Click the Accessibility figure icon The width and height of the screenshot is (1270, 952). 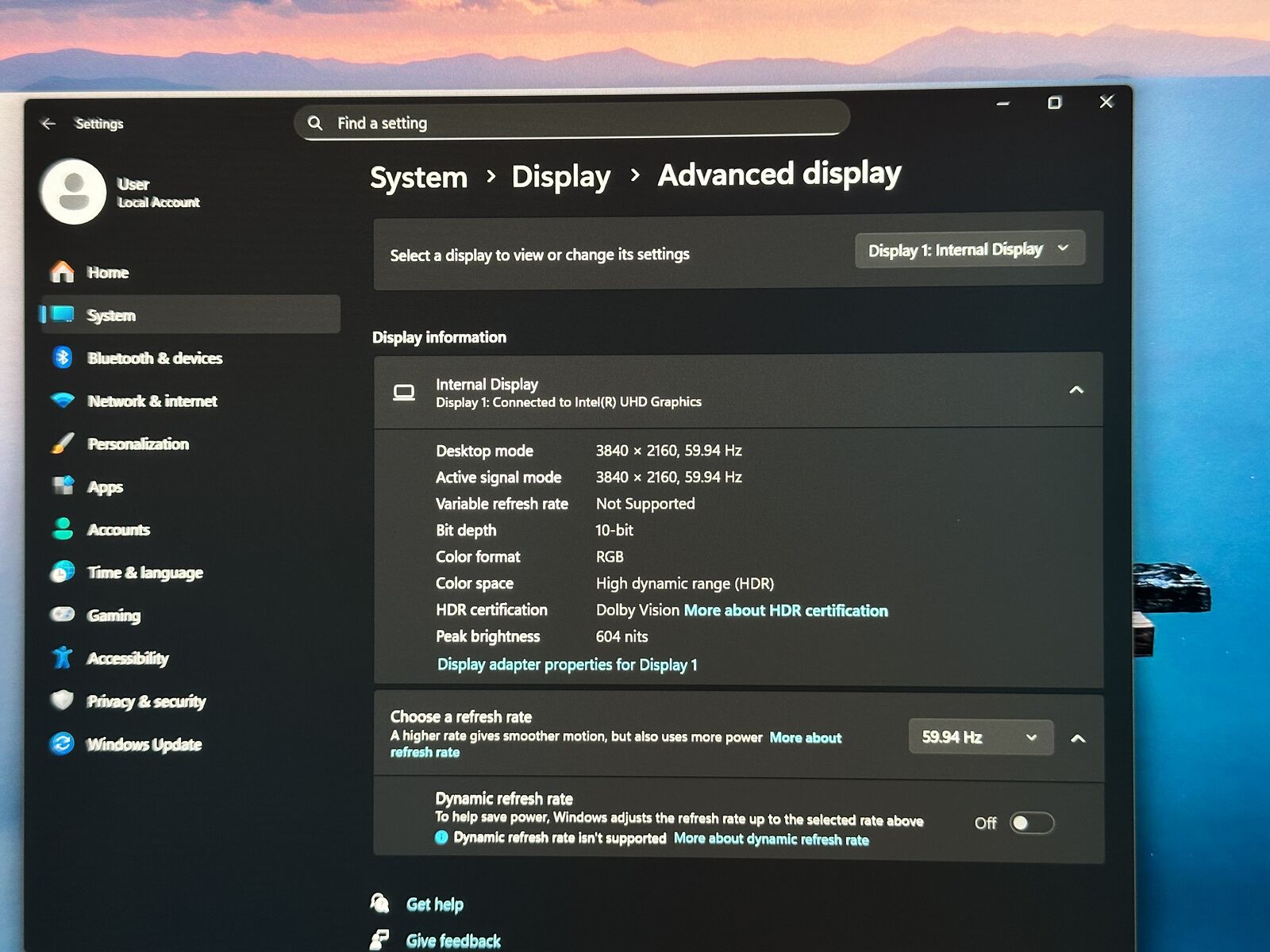[62, 658]
